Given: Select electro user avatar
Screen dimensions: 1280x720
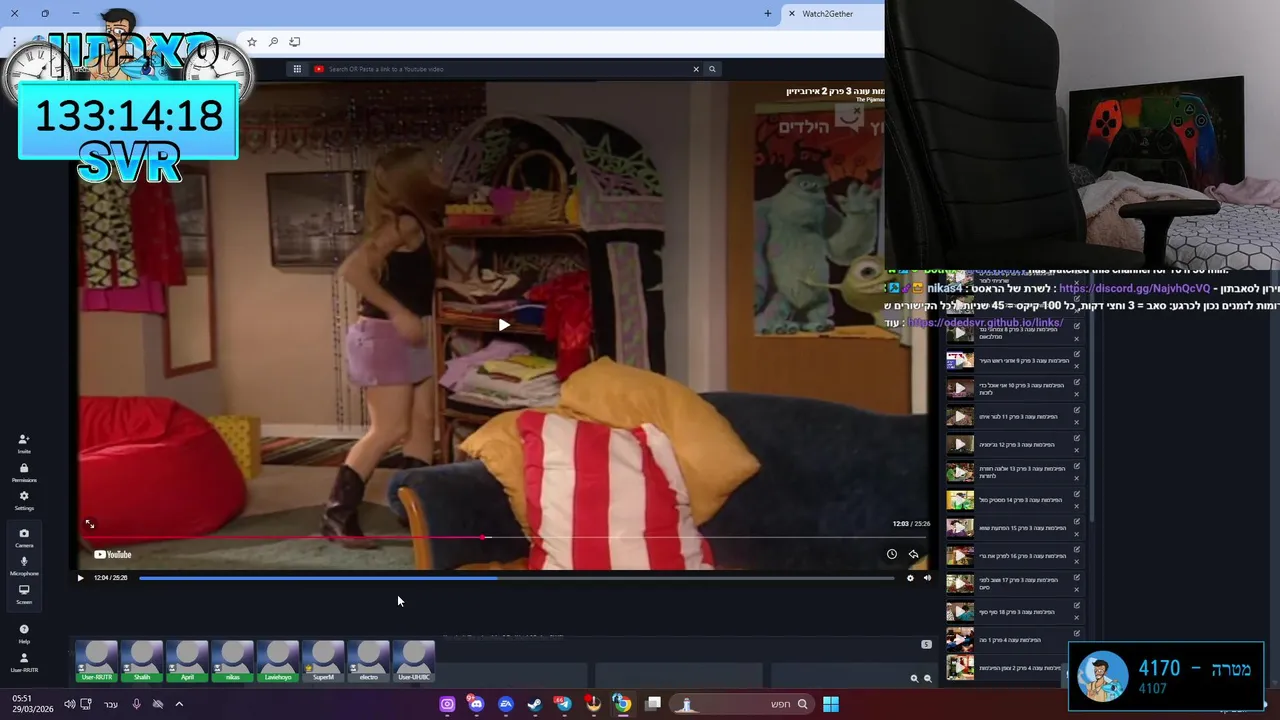Looking at the screenshot, I should (369, 662).
